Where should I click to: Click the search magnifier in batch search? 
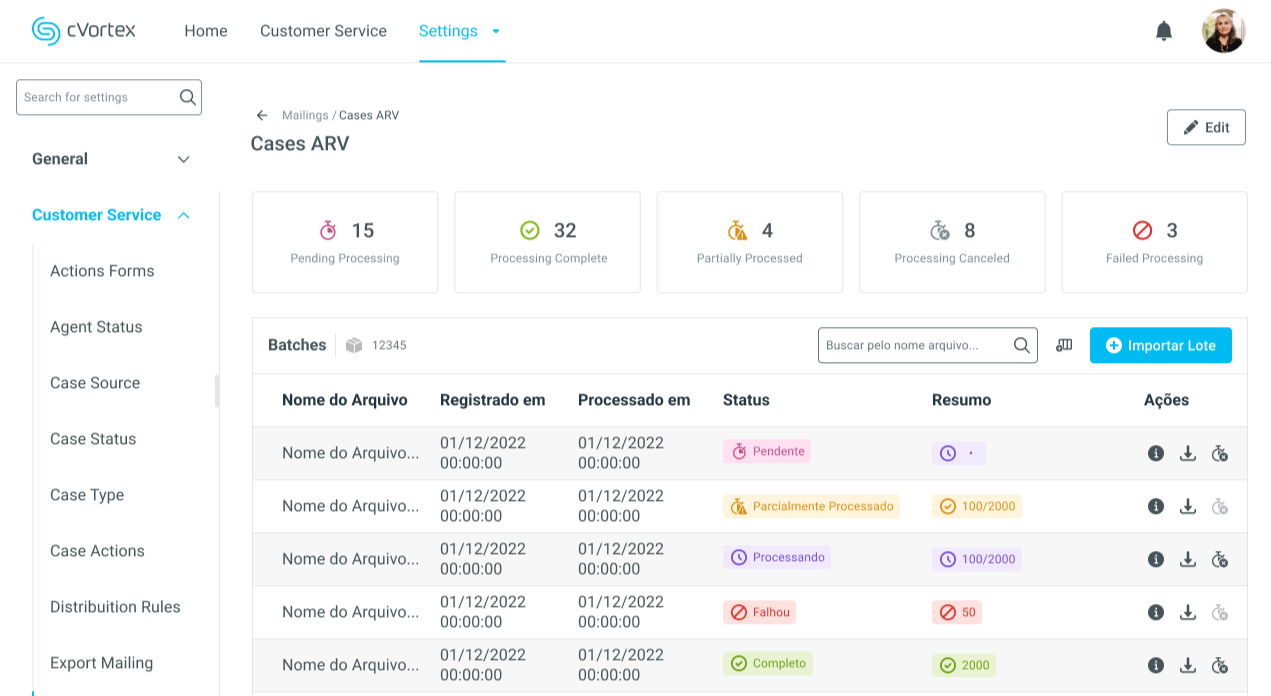[1021, 345]
